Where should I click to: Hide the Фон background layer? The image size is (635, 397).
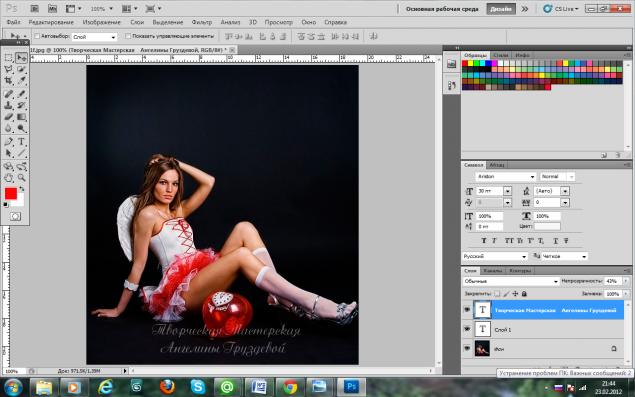pos(467,348)
